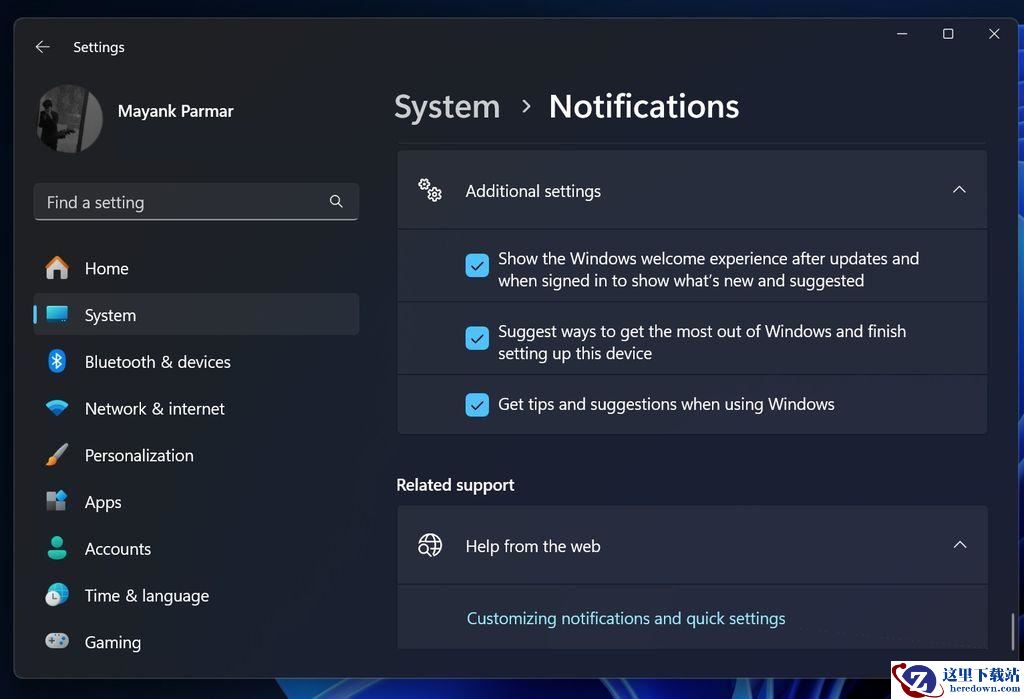Image resolution: width=1024 pixels, height=699 pixels.
Task: Click the Related support heading
Action: pos(455,485)
